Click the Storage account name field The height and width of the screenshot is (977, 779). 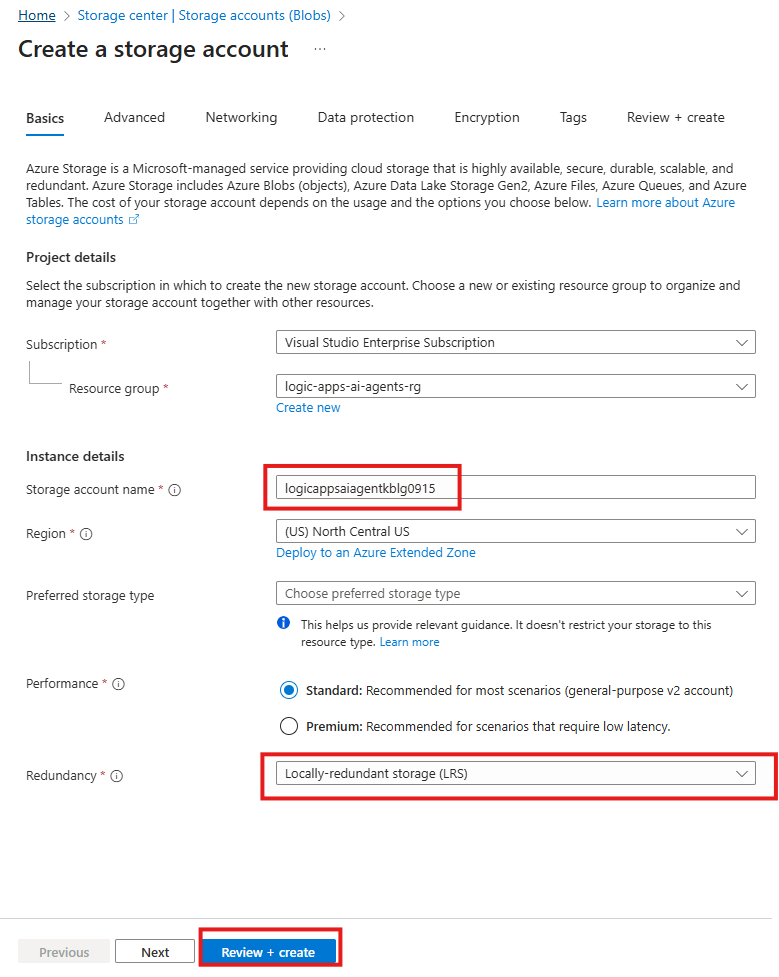tap(515, 487)
